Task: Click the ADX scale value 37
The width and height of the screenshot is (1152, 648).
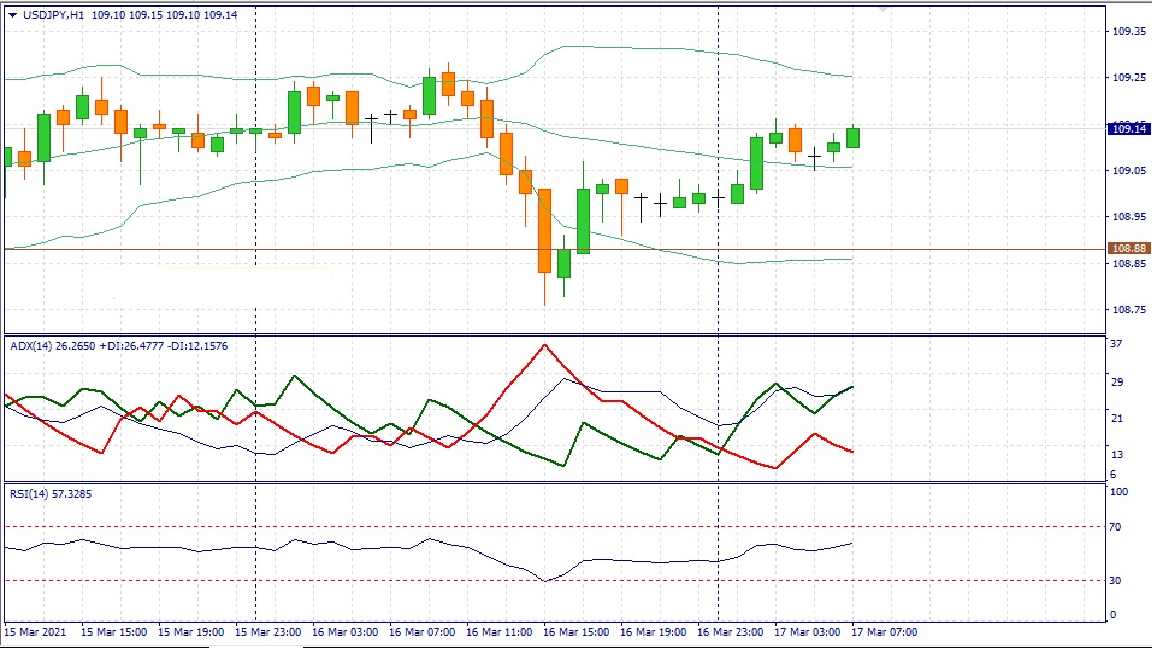Action: click(x=1116, y=344)
